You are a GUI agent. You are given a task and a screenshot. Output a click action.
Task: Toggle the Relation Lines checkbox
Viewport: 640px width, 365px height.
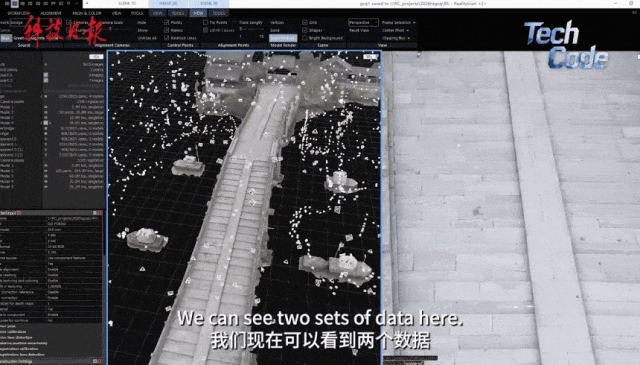click(167, 38)
